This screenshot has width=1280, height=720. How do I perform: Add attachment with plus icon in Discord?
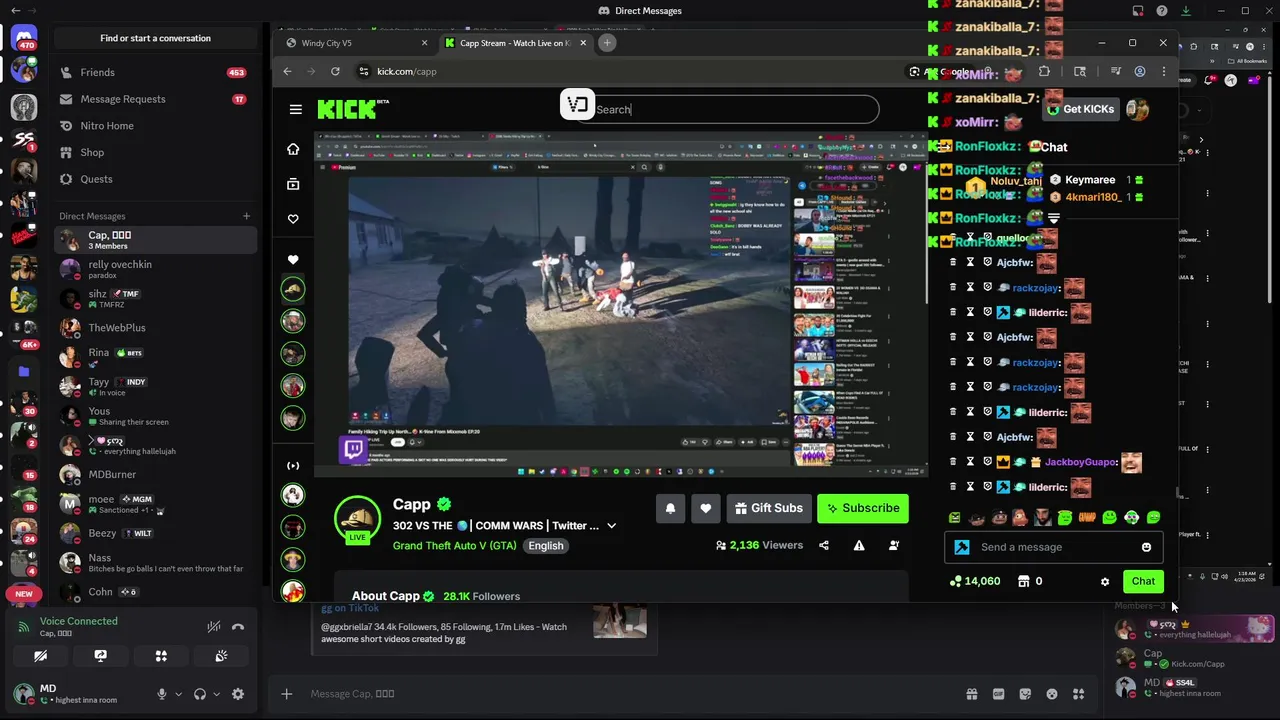pos(286,694)
